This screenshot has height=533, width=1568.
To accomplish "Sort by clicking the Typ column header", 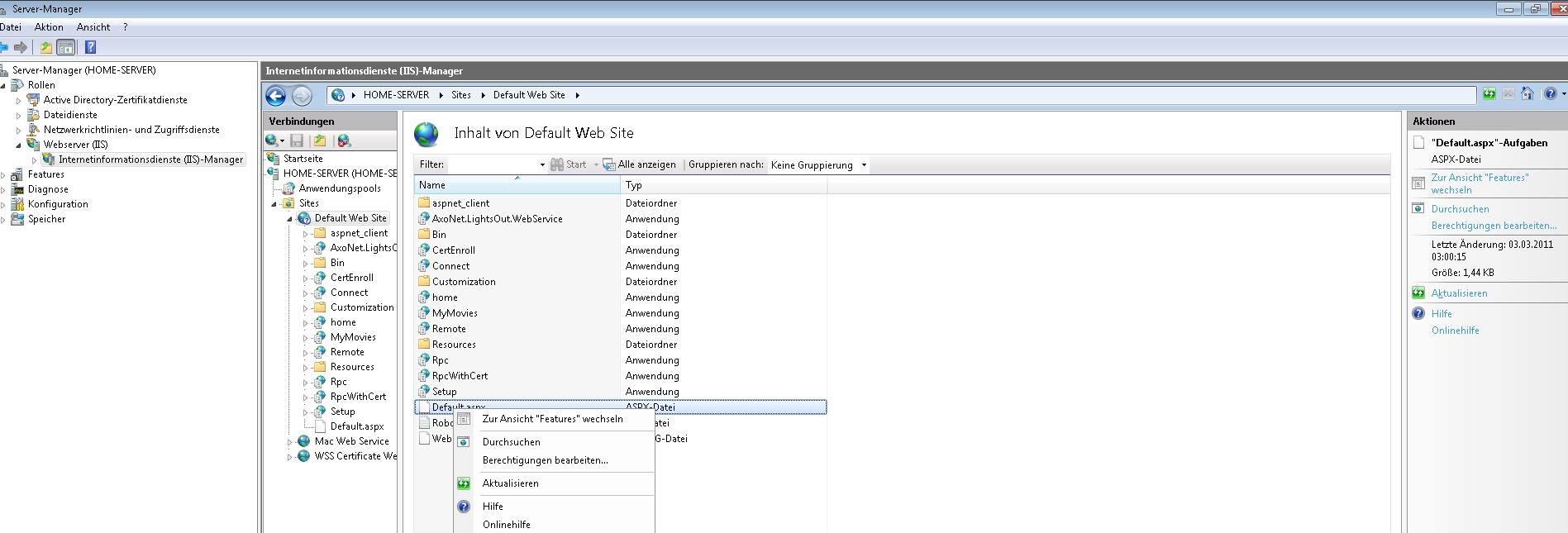I will pyautogui.click(x=633, y=185).
